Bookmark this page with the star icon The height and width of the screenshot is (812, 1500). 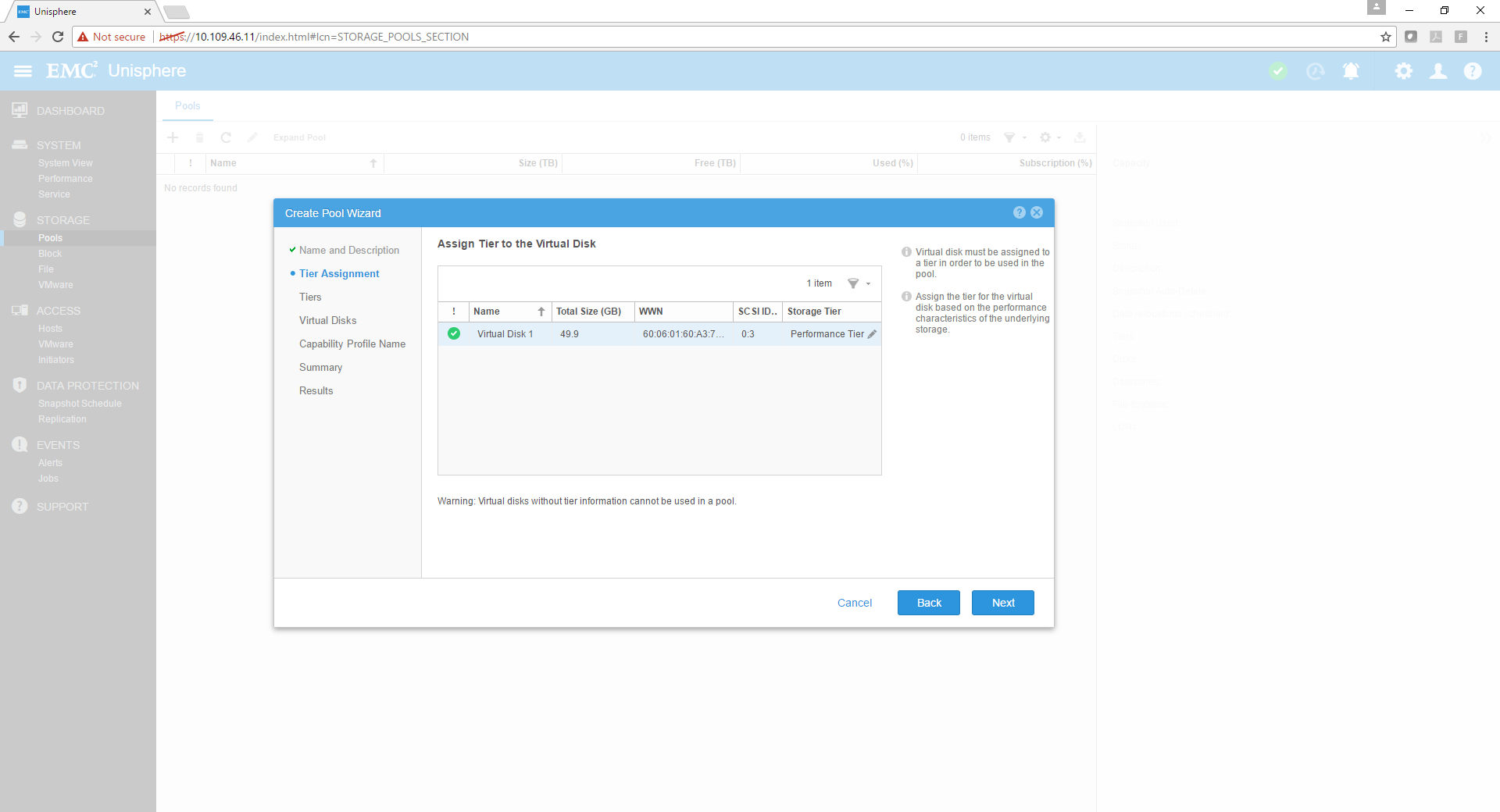[x=1386, y=37]
